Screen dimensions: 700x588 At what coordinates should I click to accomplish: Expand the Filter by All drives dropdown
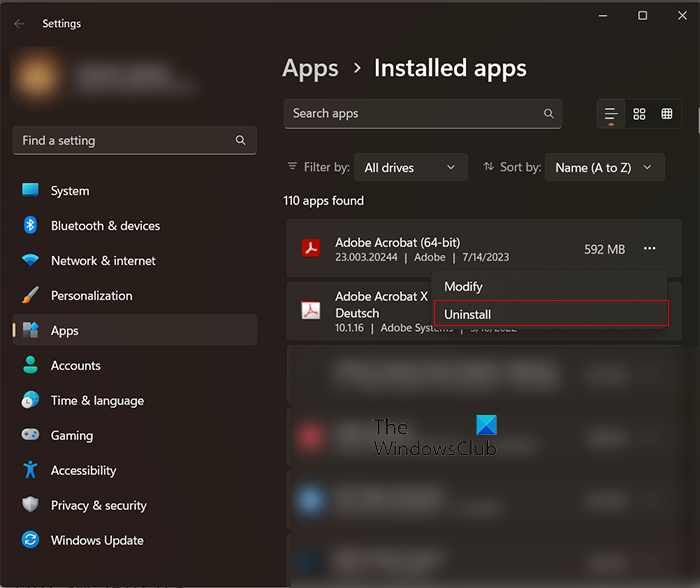tap(410, 168)
